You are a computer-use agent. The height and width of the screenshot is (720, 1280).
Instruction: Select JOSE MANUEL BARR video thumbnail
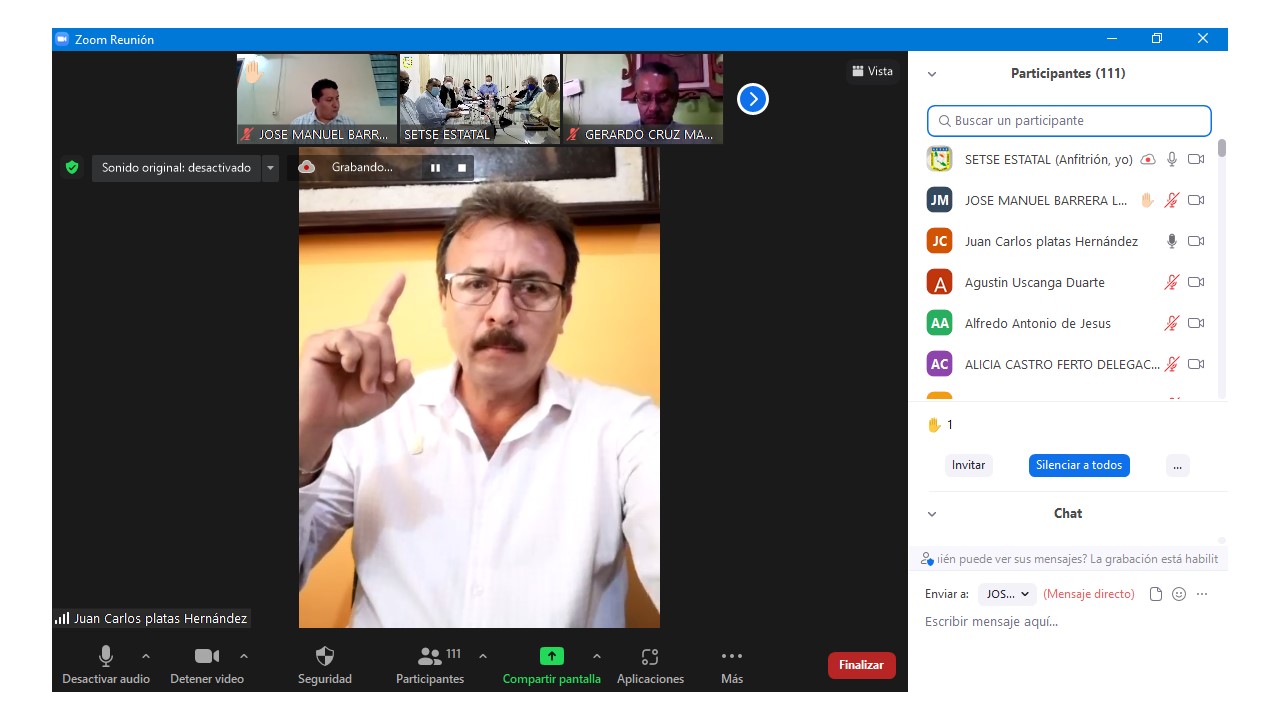[317, 99]
